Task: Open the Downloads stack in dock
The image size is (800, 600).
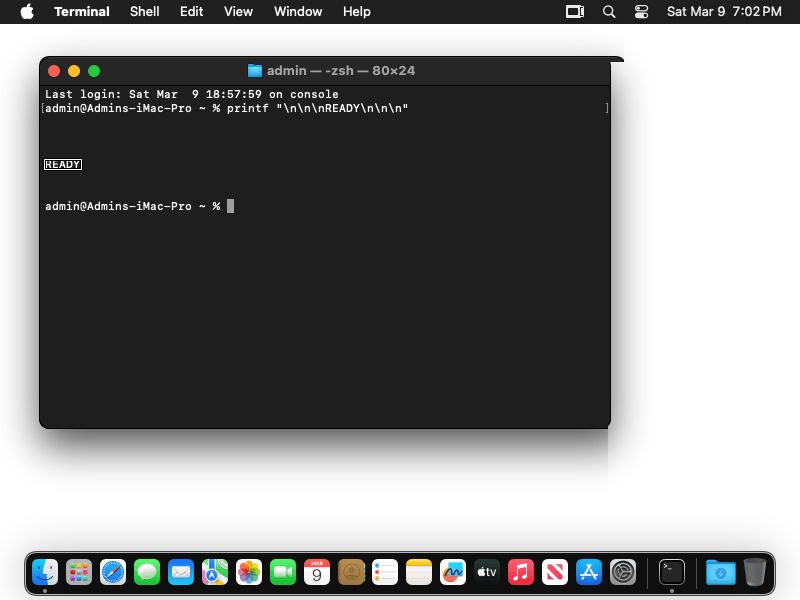Action: click(720, 572)
